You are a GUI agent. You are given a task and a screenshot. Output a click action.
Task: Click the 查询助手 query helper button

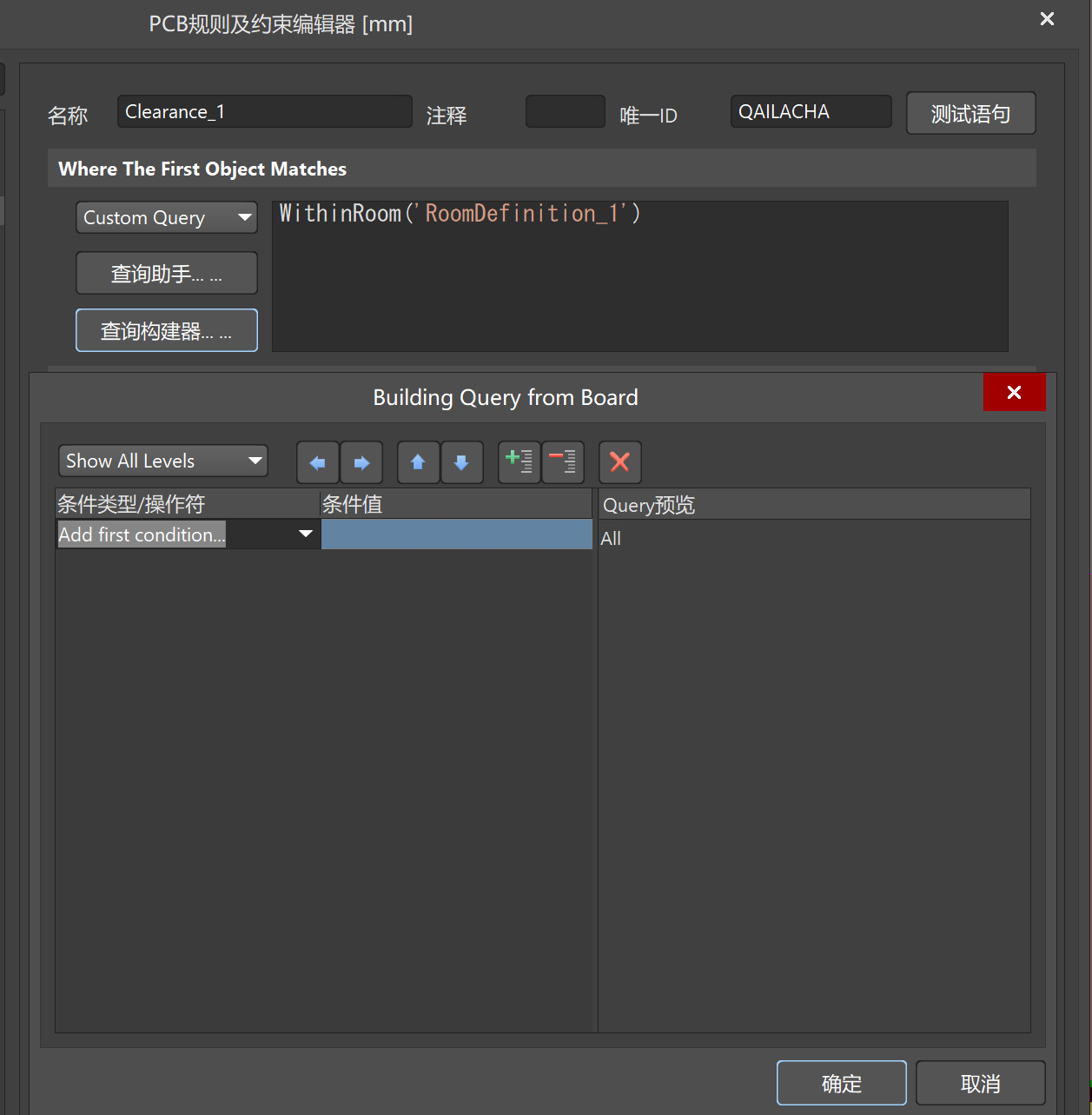167,274
